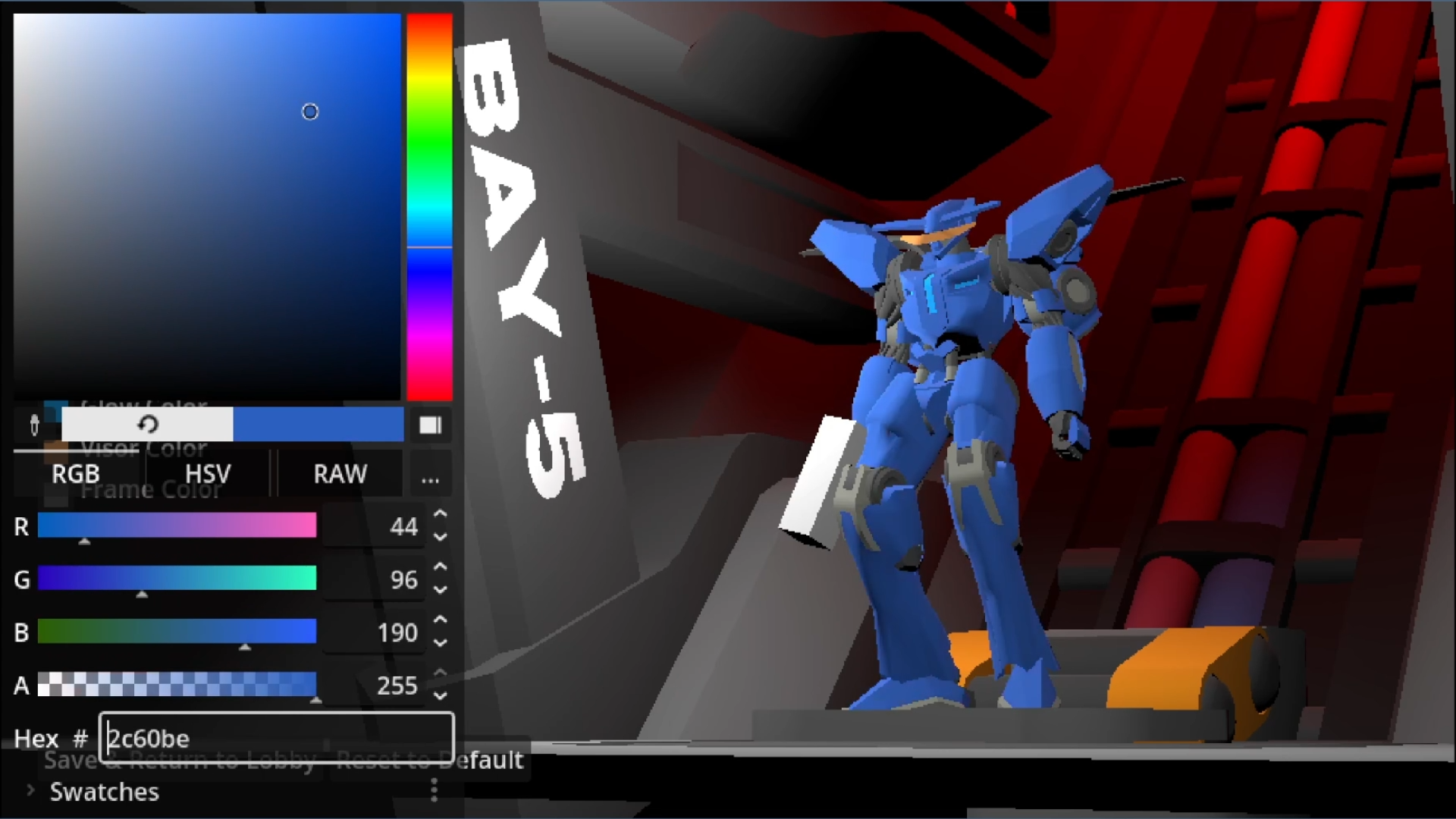The width and height of the screenshot is (1456, 819).
Task: Open the Swatches three-dot menu
Action: [434, 791]
